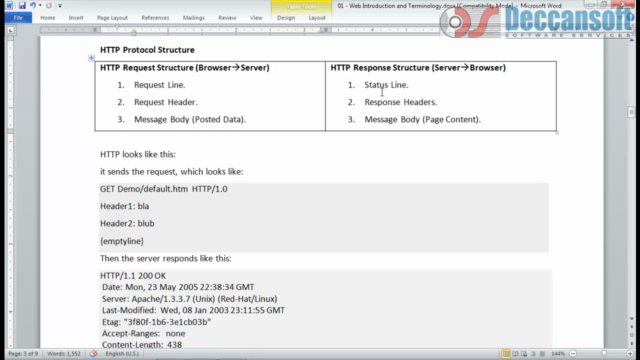Viewport: 640px width, 360px height.
Task: Click 'HTTP Request Structure' table header
Action: click(x=185, y=68)
